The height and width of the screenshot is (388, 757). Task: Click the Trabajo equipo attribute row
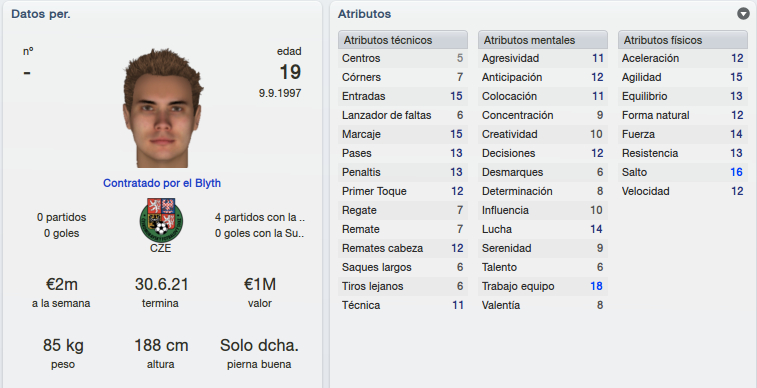pyautogui.click(x=543, y=286)
